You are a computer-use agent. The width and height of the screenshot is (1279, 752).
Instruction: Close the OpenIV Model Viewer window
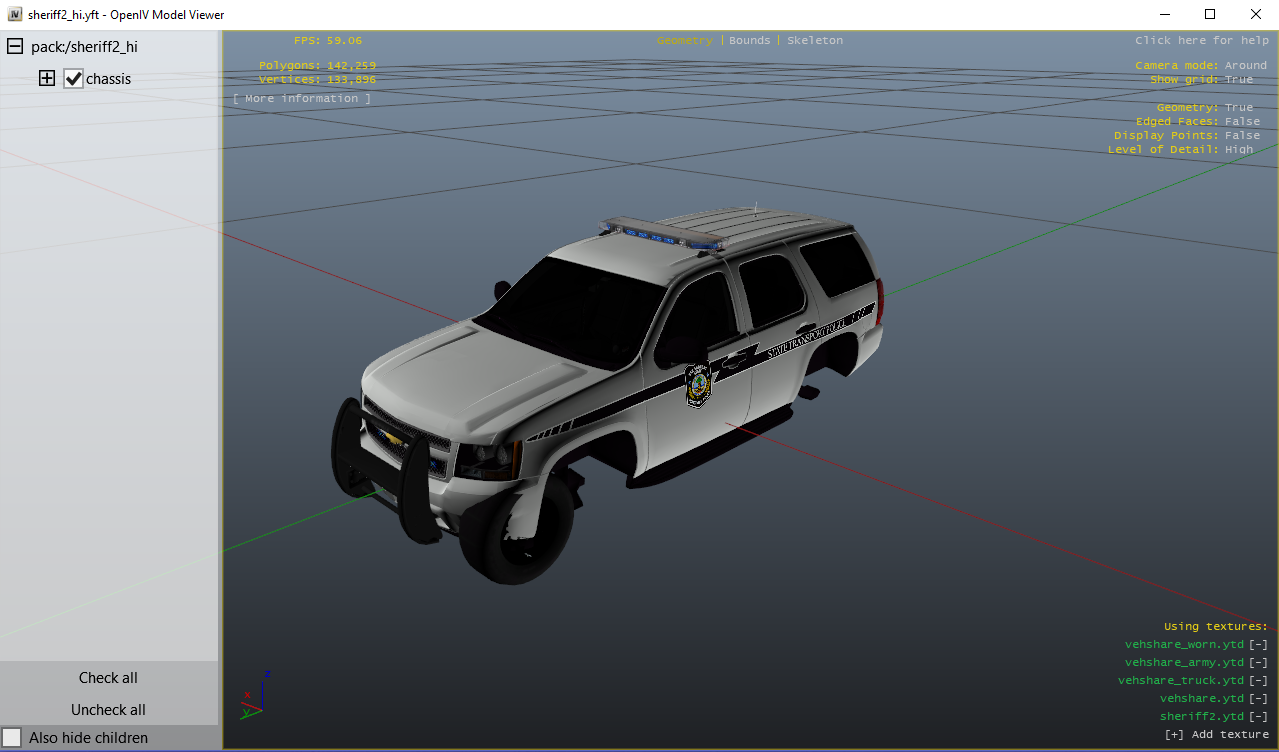pyautogui.click(x=1256, y=14)
